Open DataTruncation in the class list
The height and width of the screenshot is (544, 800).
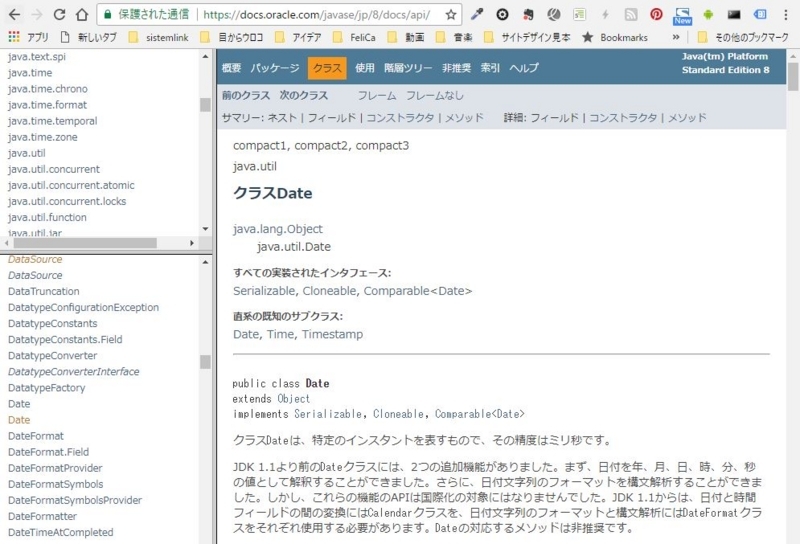43,291
